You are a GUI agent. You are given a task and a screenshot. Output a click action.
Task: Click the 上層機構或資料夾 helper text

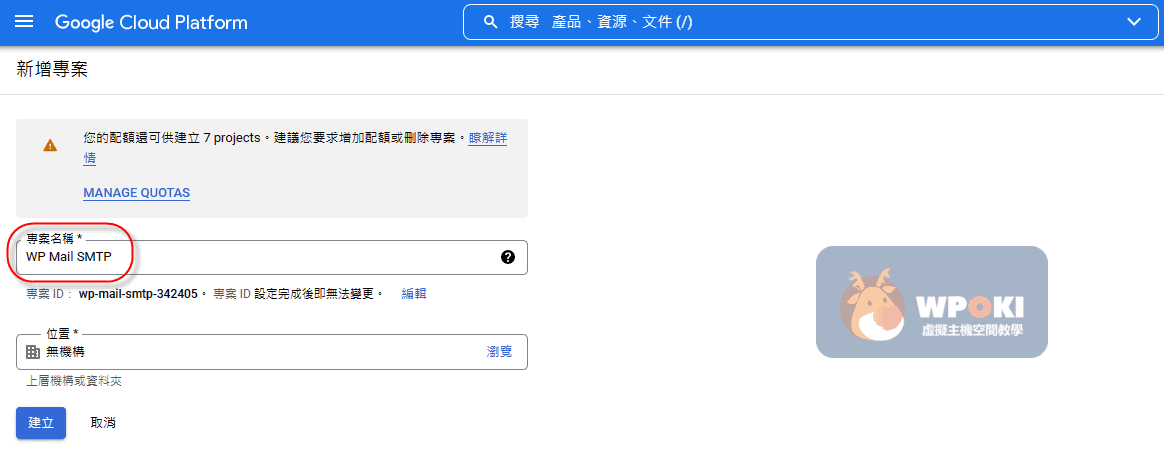click(x=74, y=381)
